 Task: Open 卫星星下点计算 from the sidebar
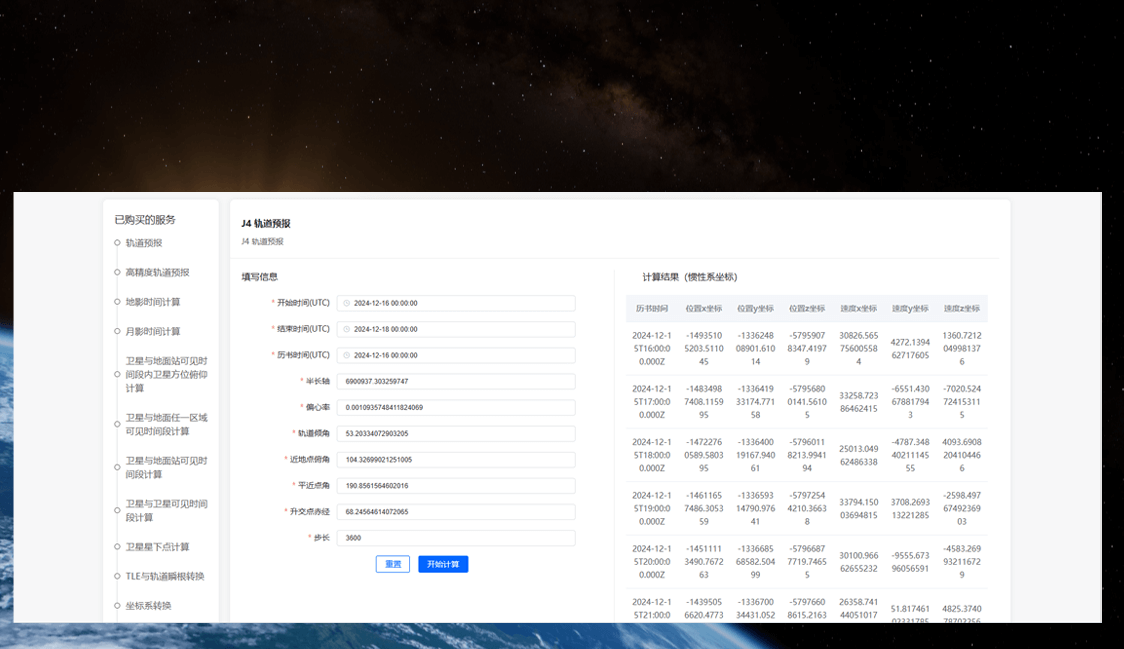pyautogui.click(x=157, y=547)
